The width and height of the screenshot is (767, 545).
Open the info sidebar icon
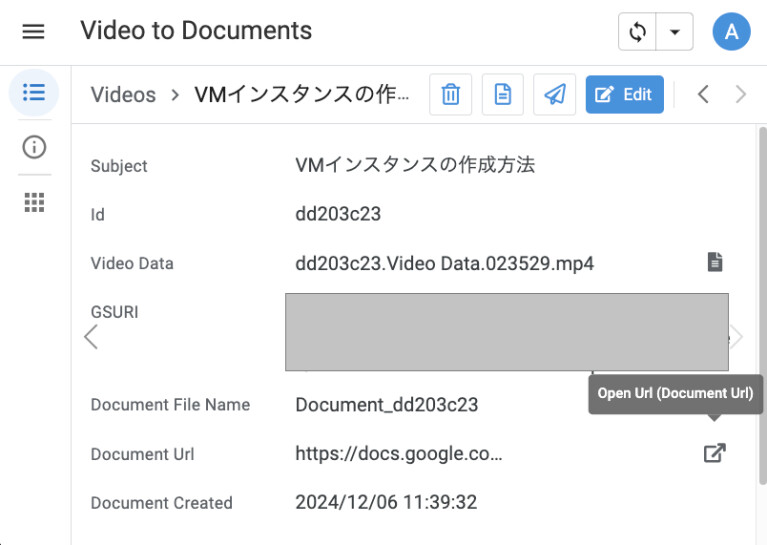[34, 148]
